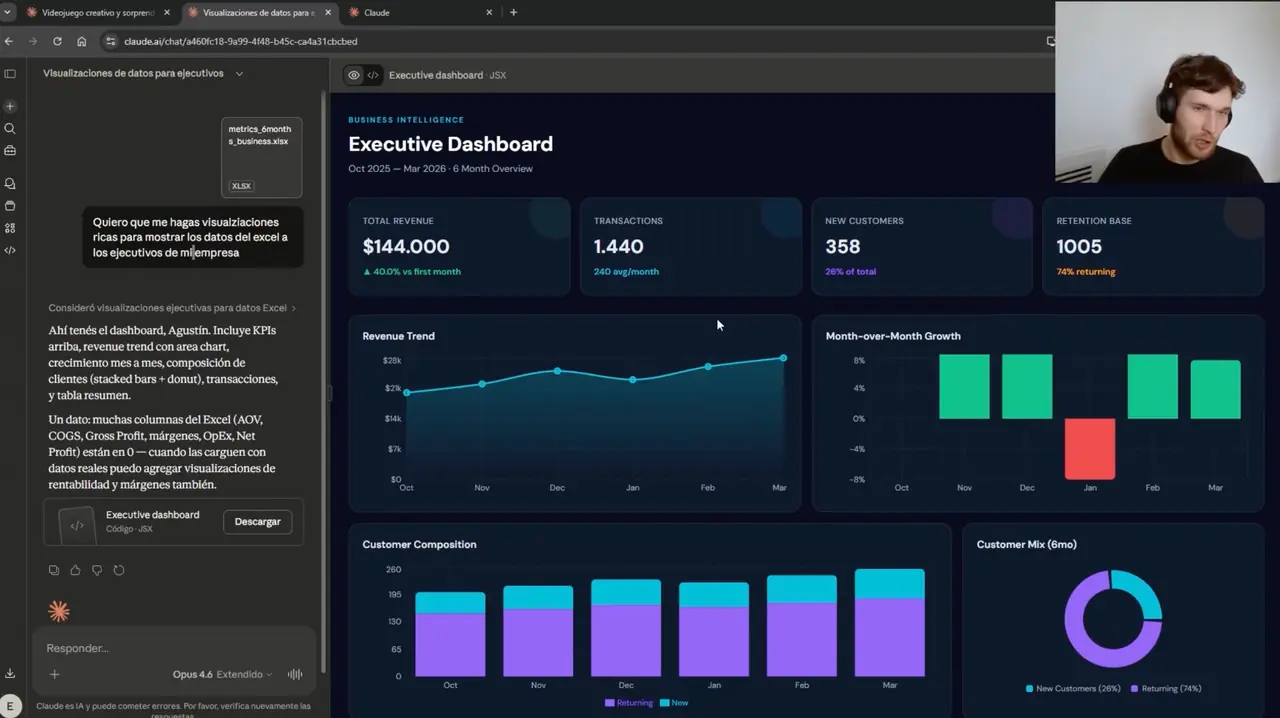Screen dimensions: 1280x718
Task: Click the Returning legend color swatch
Action: click(x=610, y=703)
